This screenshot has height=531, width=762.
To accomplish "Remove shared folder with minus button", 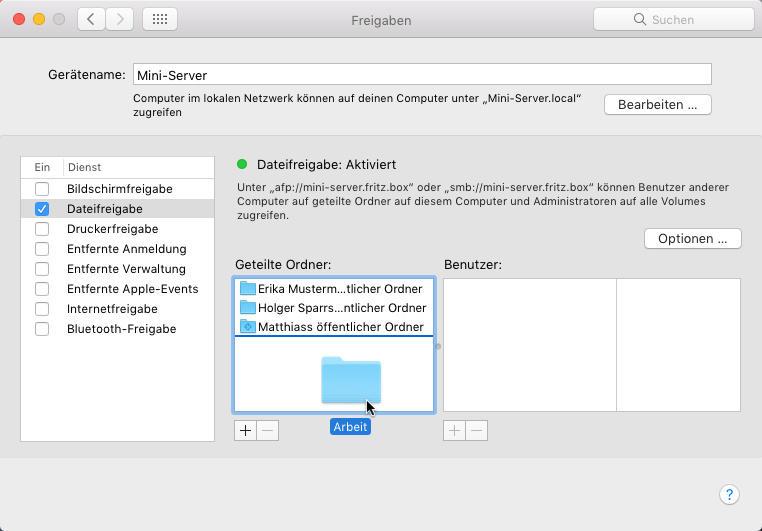I will tap(268, 430).
